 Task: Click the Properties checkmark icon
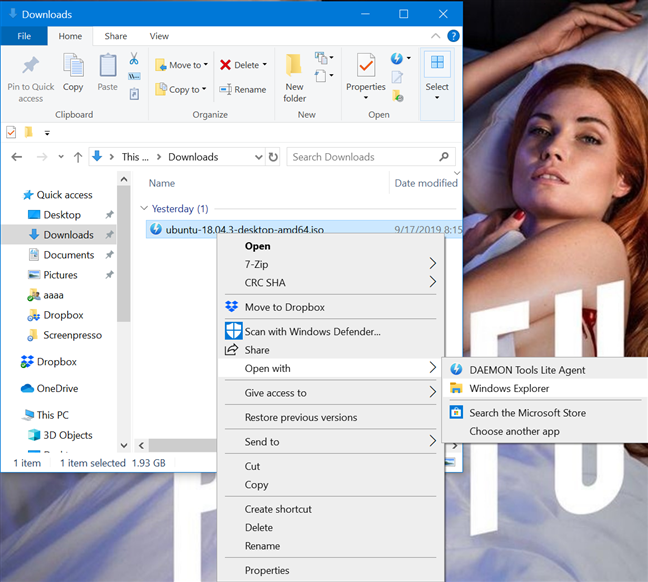point(366,65)
